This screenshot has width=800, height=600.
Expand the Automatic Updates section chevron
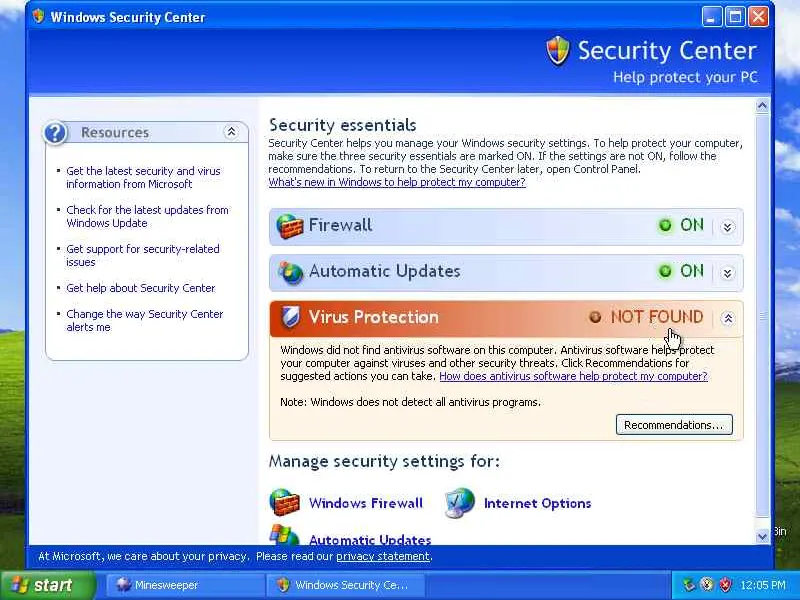[x=728, y=273]
